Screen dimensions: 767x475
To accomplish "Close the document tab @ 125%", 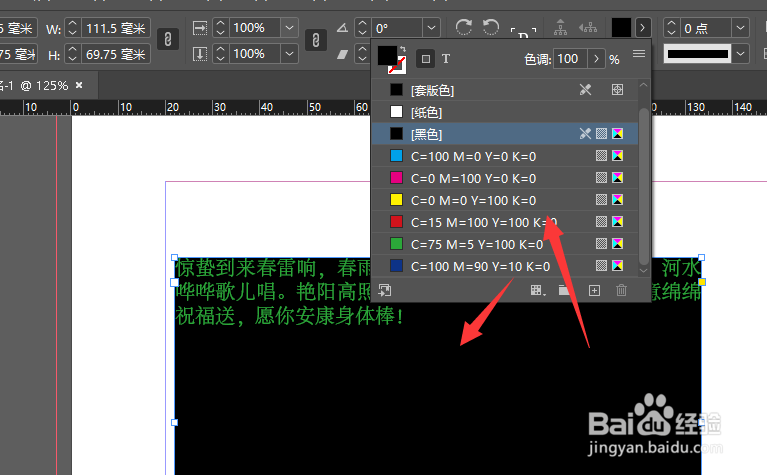I will (79, 86).
